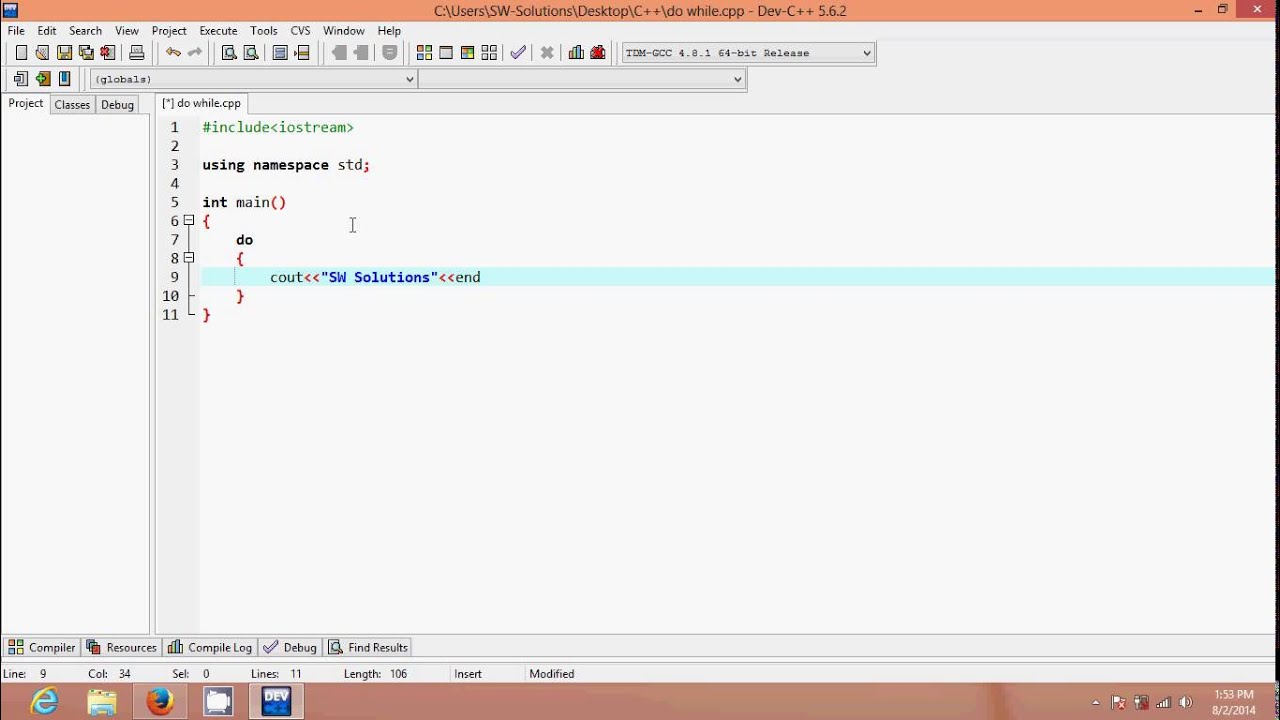Click the Open file toolbar icon
Image resolution: width=1280 pixels, height=720 pixels.
(x=42, y=53)
